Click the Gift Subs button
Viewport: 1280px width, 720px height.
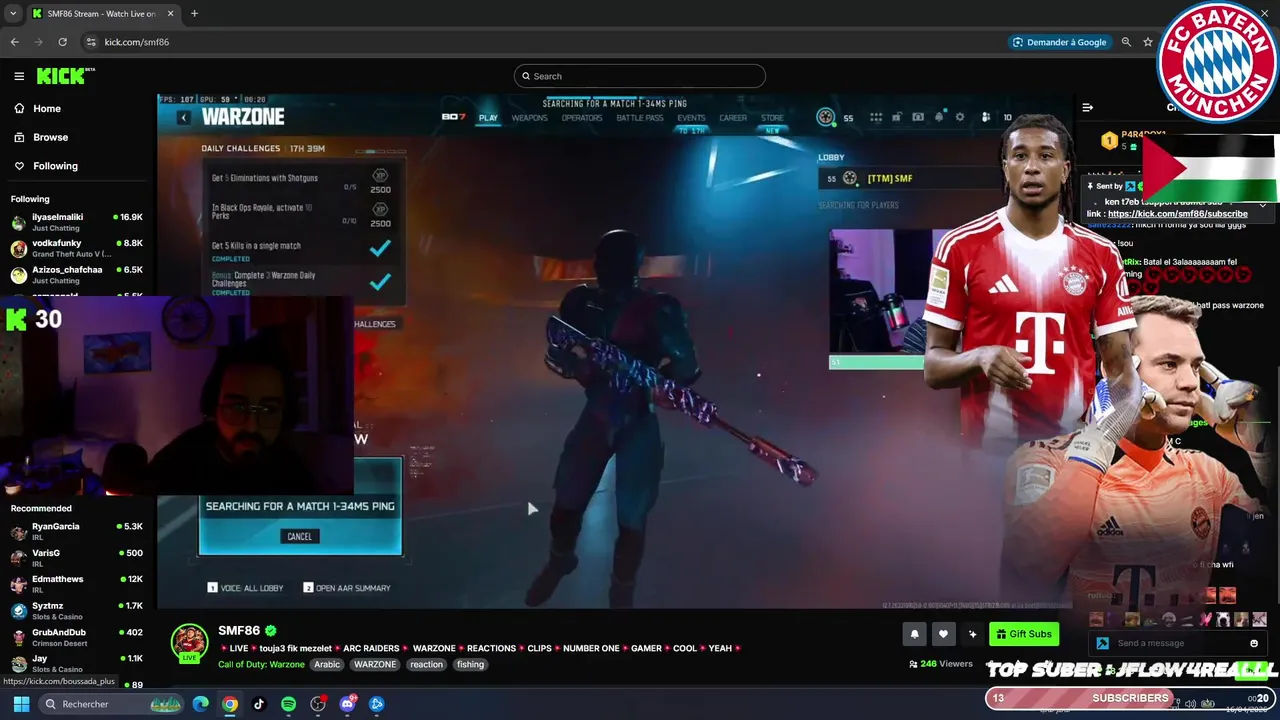coord(1024,634)
